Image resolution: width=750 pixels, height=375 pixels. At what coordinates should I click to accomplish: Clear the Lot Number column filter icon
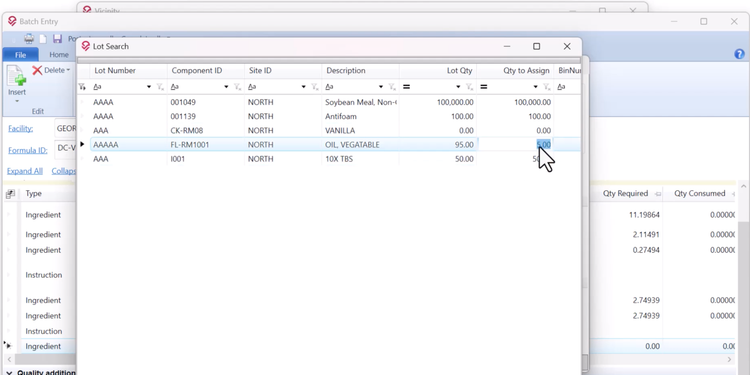(161, 87)
